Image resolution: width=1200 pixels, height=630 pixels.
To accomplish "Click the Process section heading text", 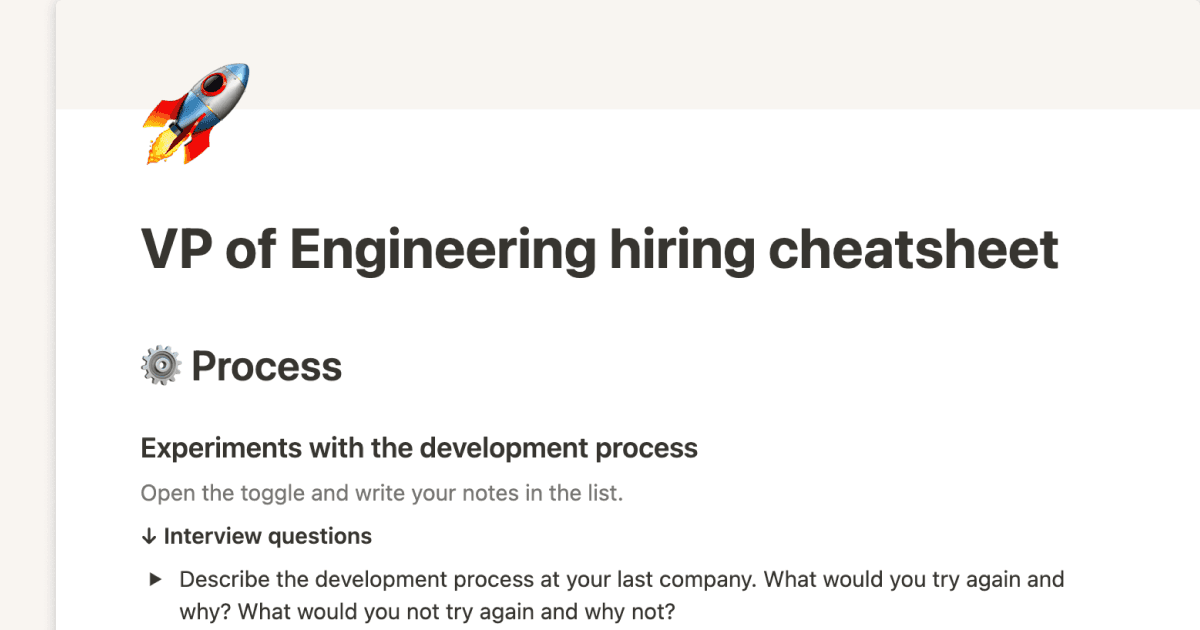I will click(x=266, y=367).
